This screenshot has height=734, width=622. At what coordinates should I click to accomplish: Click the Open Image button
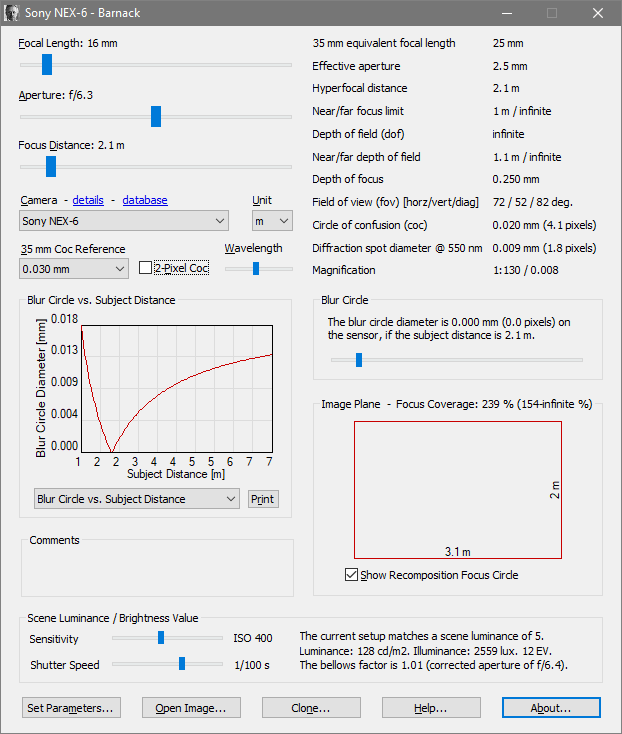(191, 708)
